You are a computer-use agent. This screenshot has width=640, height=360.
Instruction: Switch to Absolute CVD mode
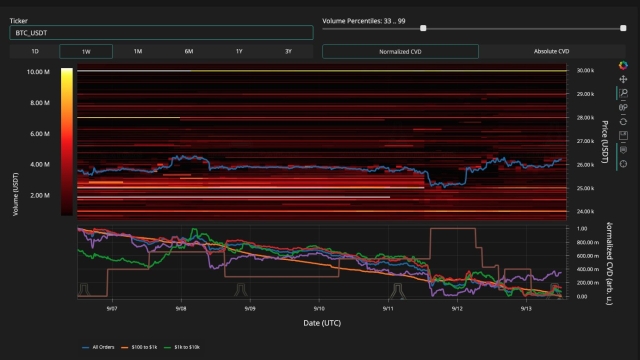click(551, 51)
